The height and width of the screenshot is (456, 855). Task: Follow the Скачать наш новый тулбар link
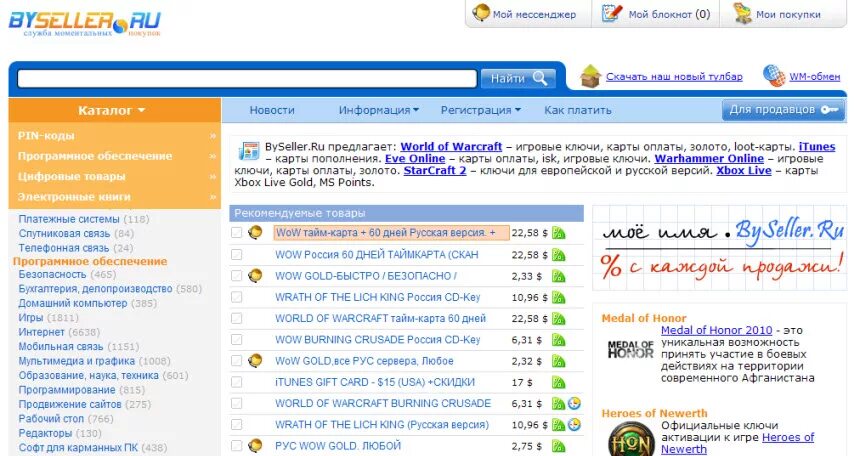674,77
